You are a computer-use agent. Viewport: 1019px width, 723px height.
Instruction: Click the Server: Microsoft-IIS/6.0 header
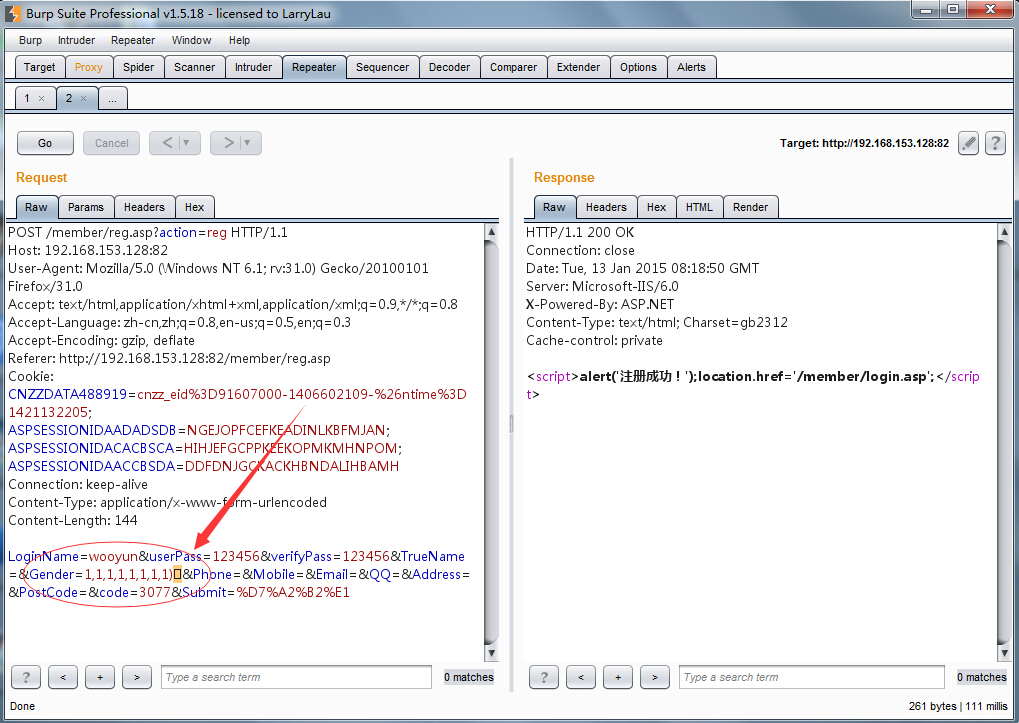click(x=602, y=286)
